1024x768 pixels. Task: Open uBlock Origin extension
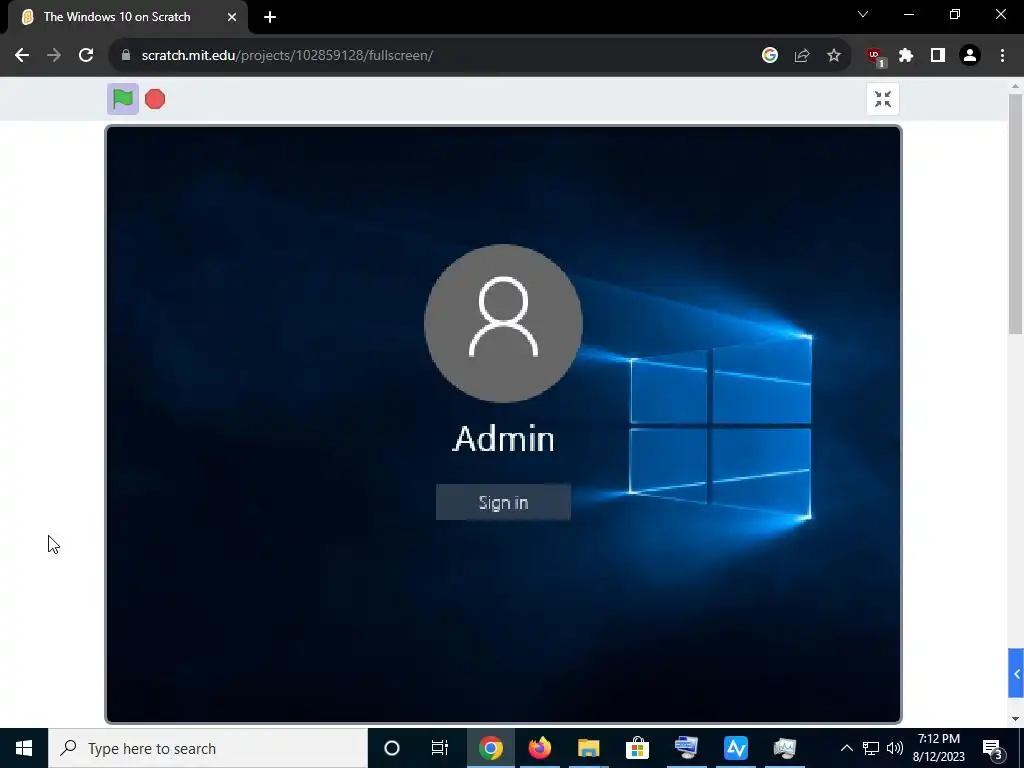pyautogui.click(x=875, y=57)
